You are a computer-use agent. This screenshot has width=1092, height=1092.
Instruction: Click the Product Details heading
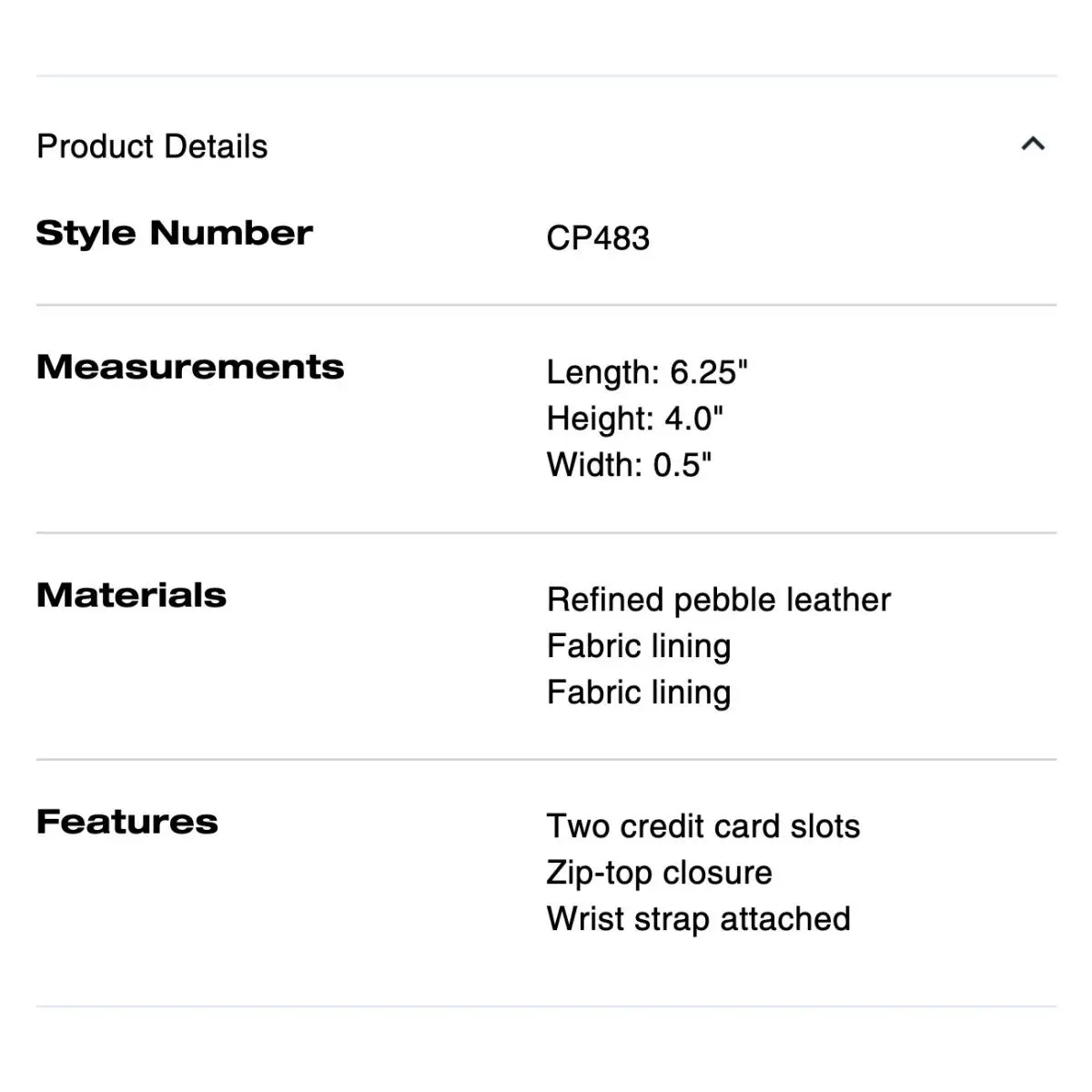click(152, 147)
